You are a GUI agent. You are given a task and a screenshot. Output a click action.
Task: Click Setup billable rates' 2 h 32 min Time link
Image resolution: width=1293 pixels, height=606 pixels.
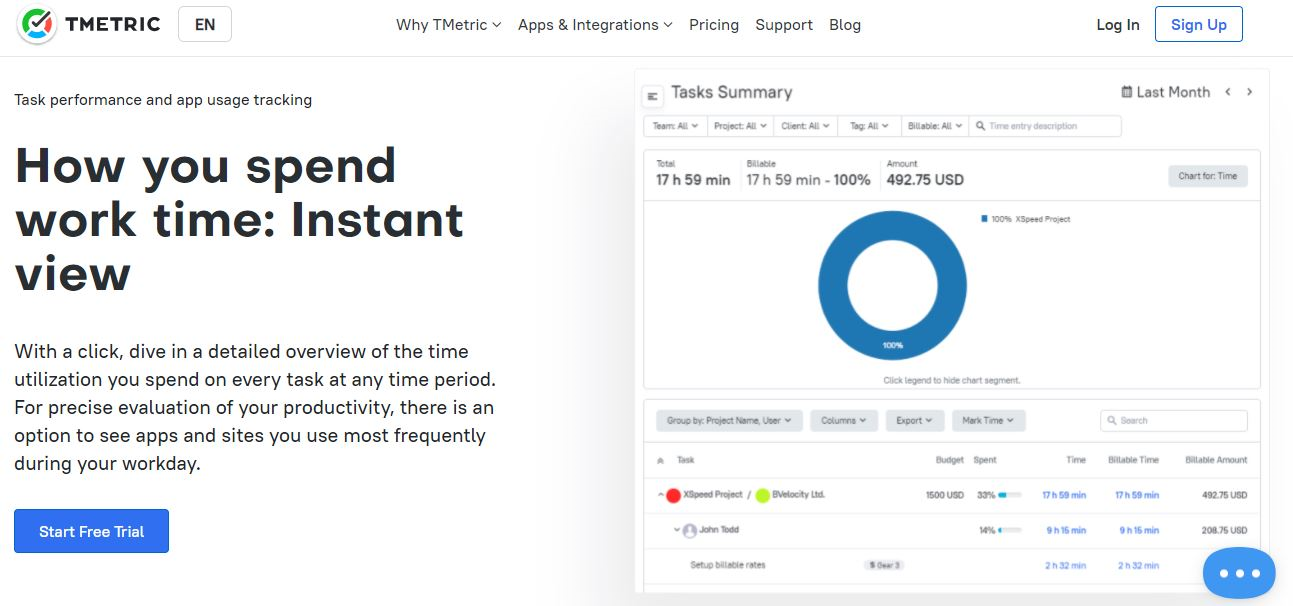click(x=1066, y=566)
